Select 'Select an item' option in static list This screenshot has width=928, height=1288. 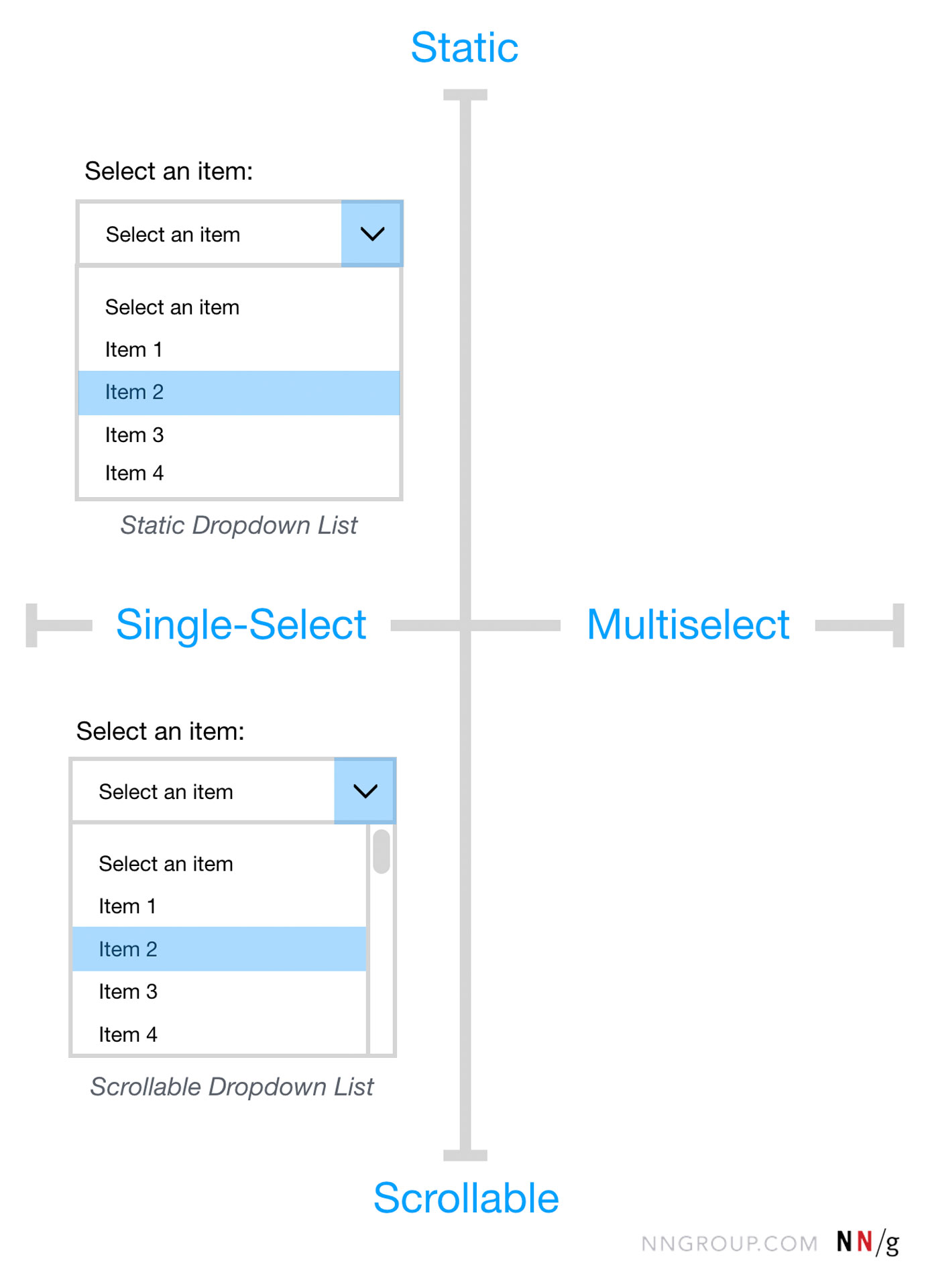tap(172, 307)
